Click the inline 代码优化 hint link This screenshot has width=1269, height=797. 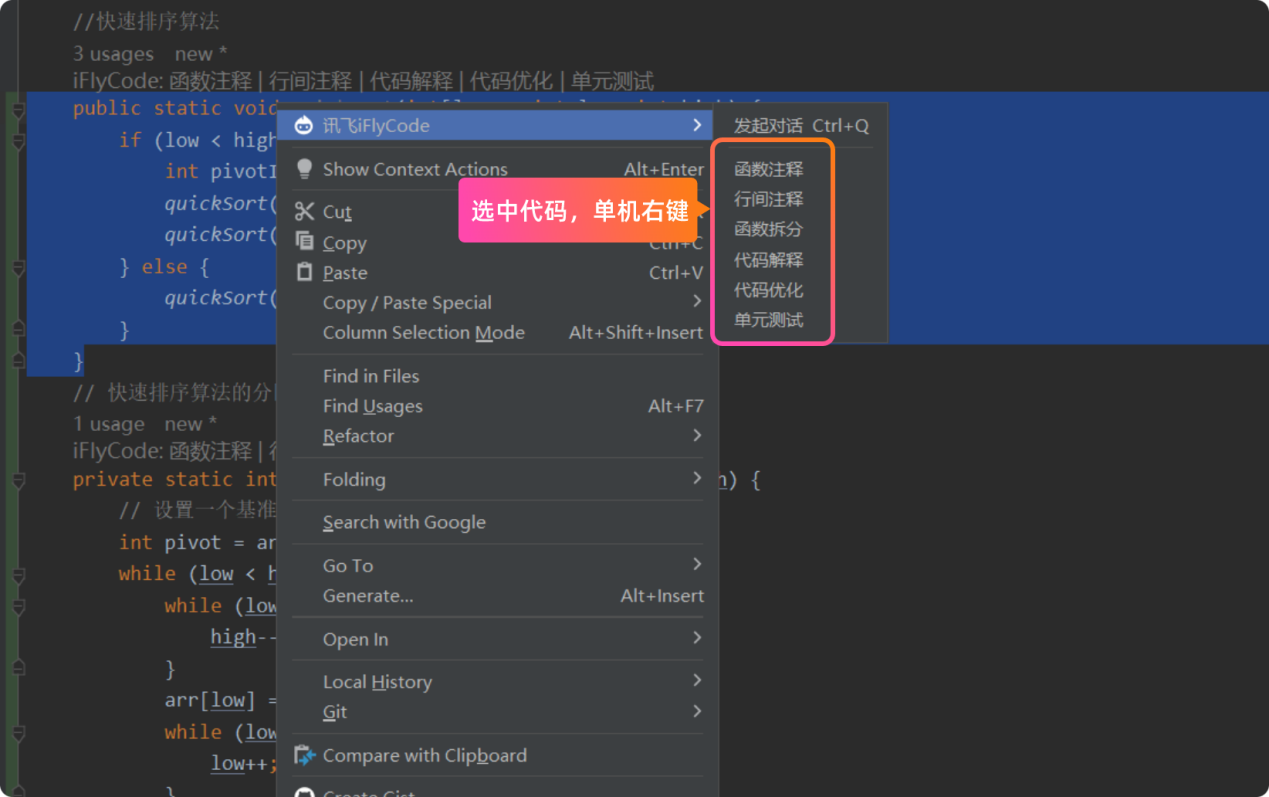click(511, 80)
